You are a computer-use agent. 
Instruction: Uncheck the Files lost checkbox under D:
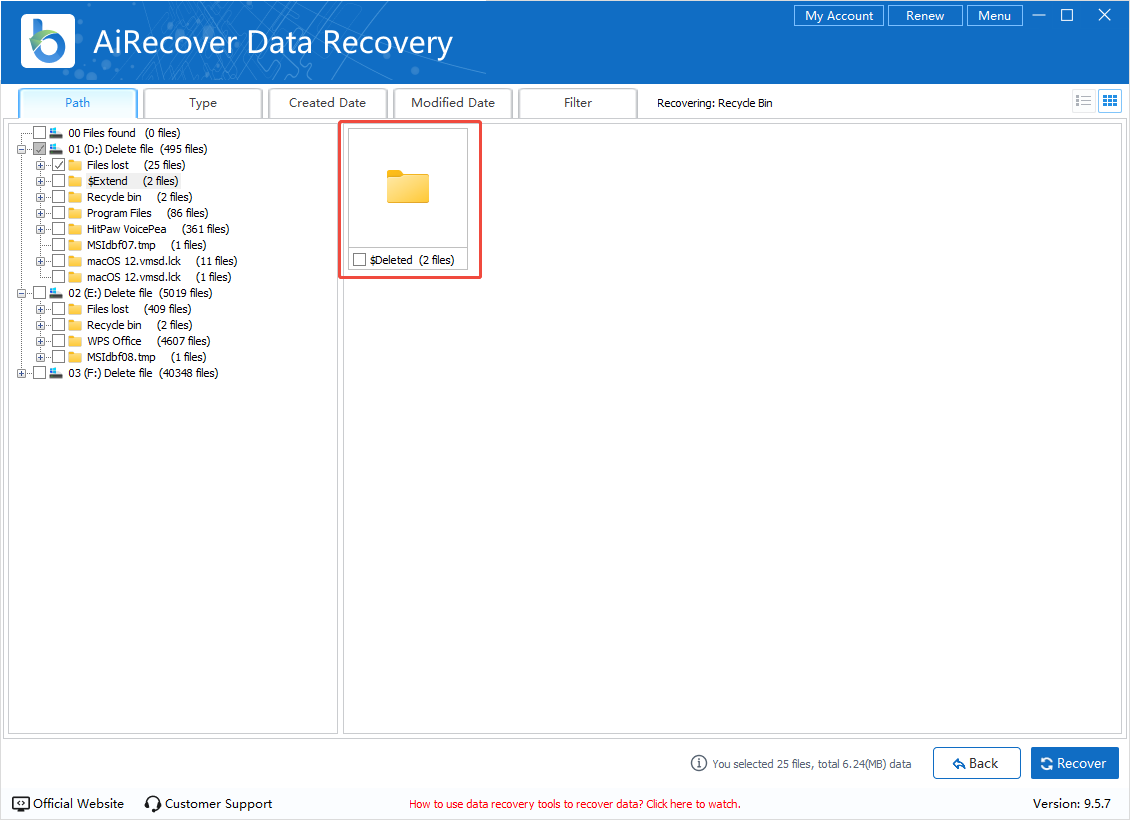59,165
